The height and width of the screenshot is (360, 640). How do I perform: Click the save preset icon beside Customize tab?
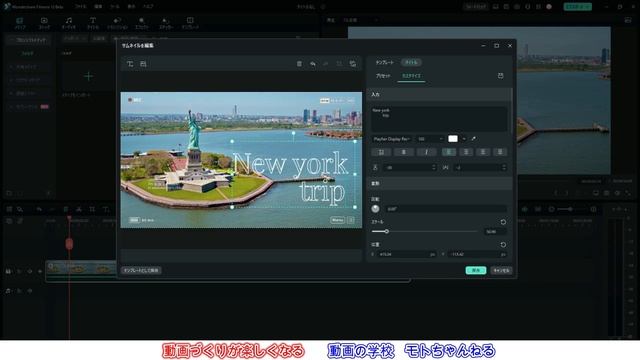[x=500, y=76]
